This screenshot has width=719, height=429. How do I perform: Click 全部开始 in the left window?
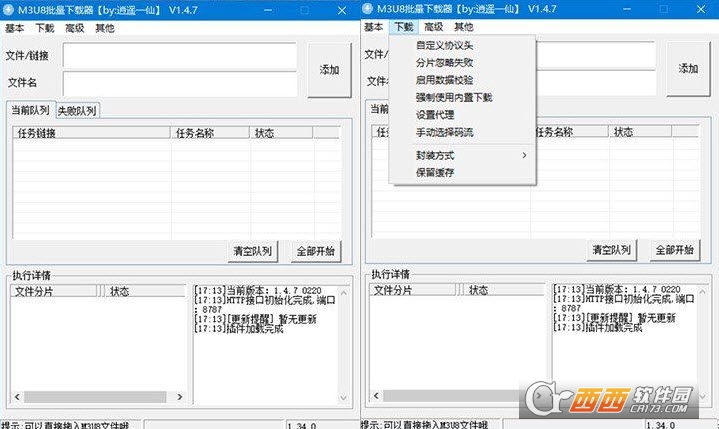[x=314, y=250]
